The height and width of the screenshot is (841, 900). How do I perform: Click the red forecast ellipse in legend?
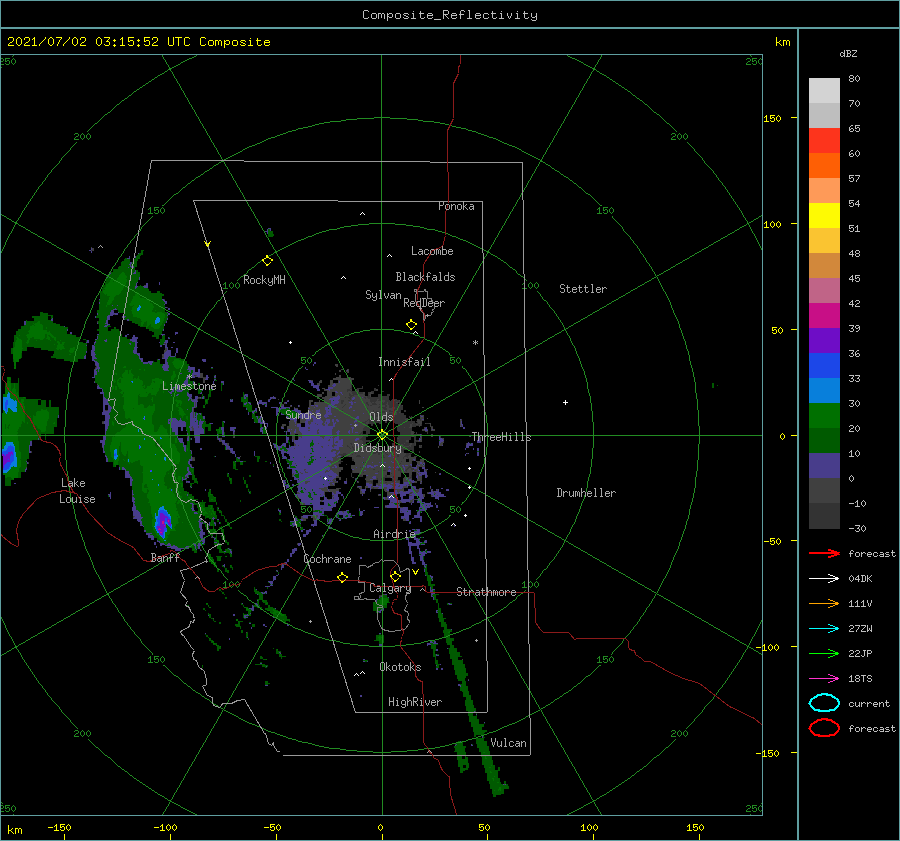coord(824,728)
